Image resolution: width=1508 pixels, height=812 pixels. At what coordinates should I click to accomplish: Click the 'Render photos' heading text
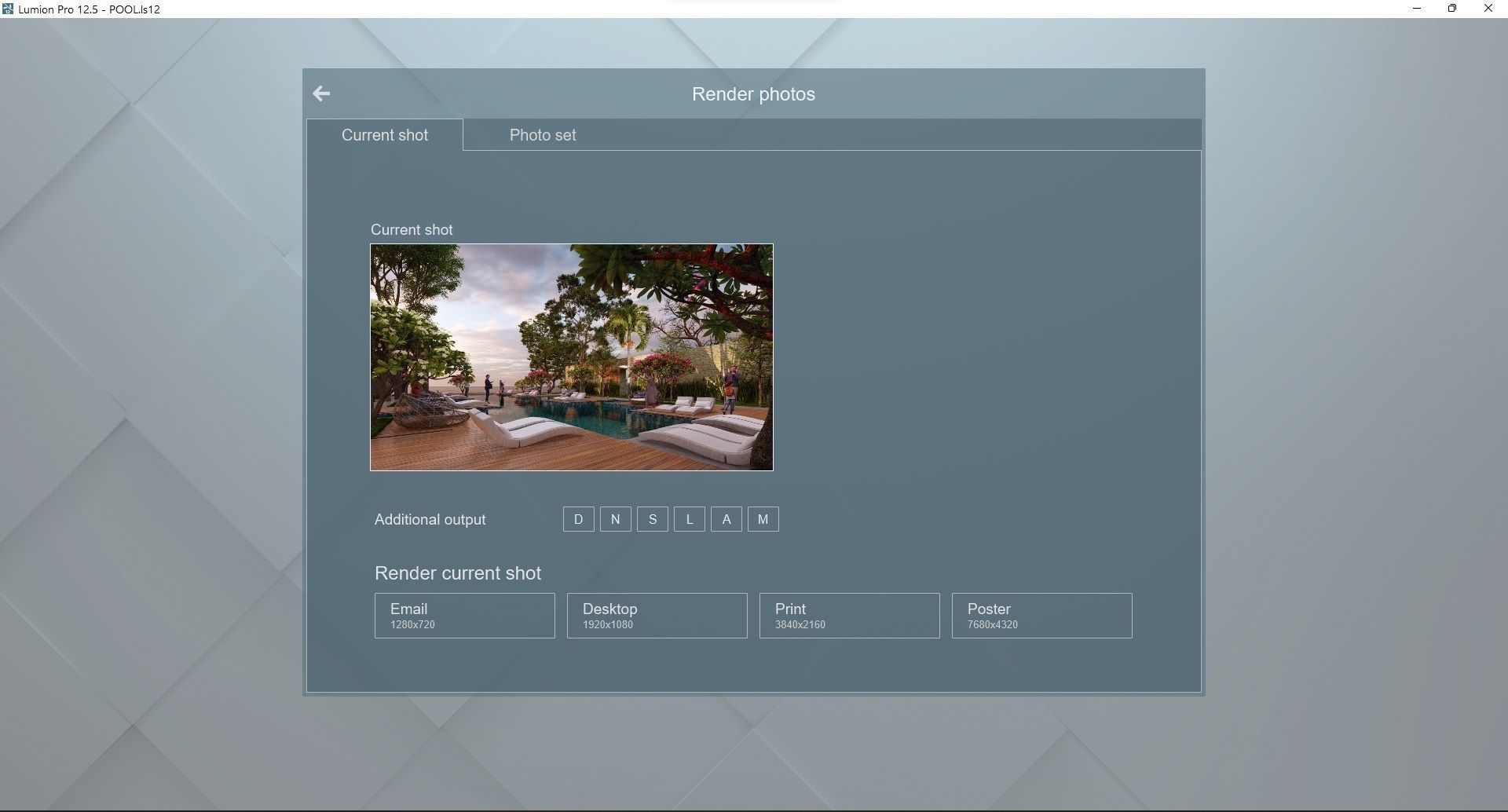pos(753,94)
